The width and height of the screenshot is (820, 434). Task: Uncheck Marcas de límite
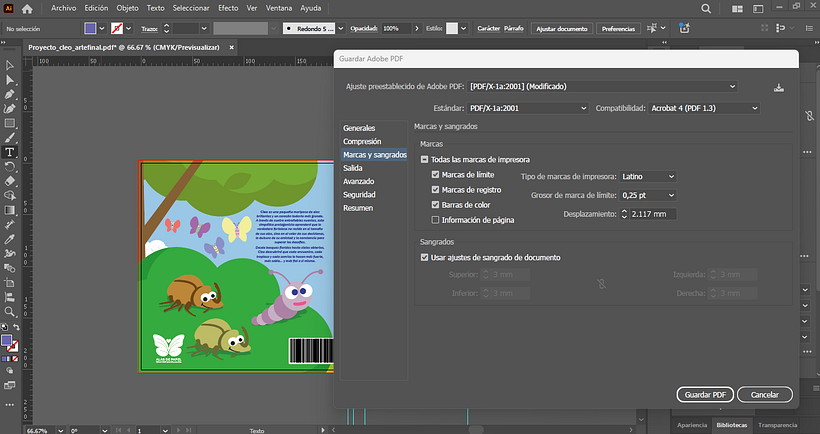point(435,175)
